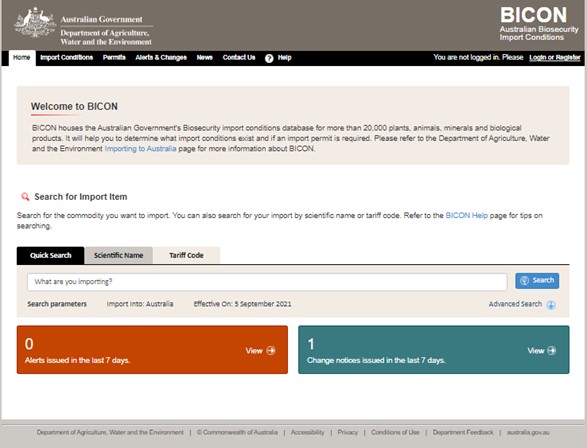
Task: Follow the Importing to Australia link
Action: point(140,149)
